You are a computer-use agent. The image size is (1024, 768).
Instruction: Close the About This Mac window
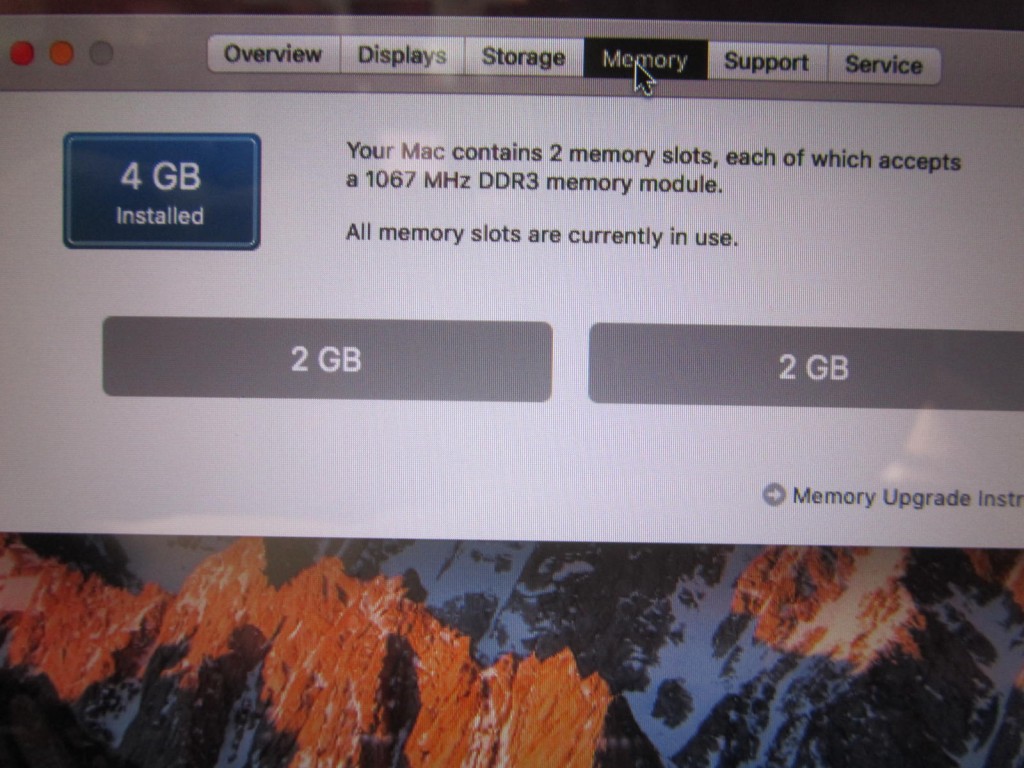(x=22, y=53)
